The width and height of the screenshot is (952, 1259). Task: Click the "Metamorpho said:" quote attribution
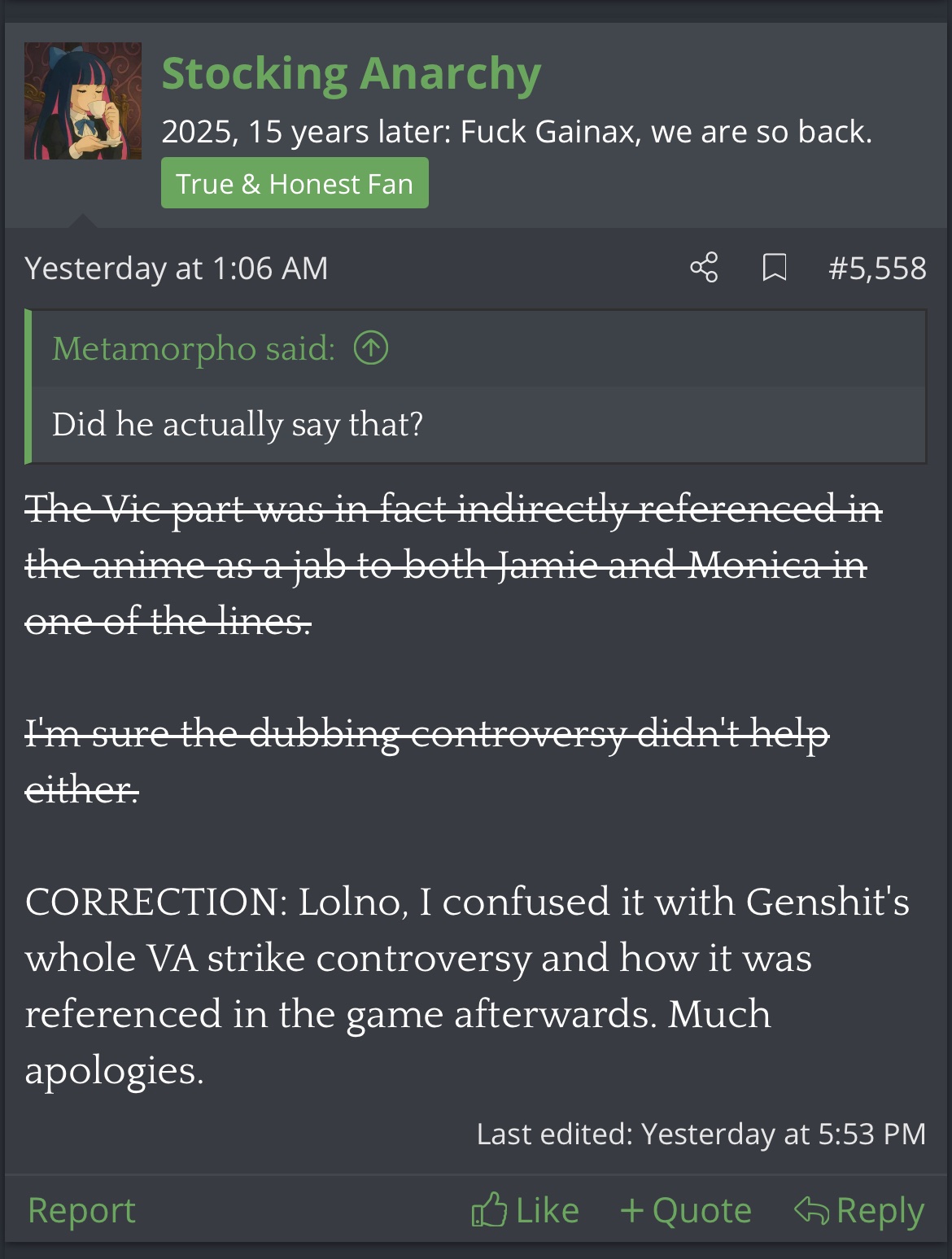point(194,348)
